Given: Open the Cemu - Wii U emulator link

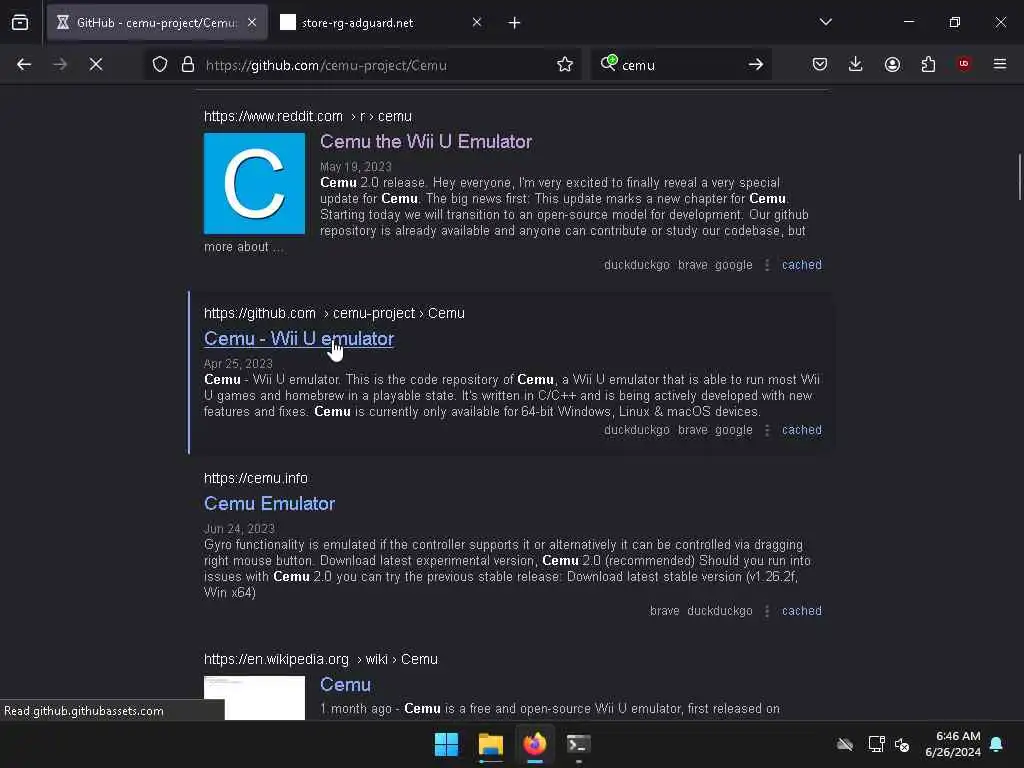Looking at the screenshot, I should click(x=298, y=338).
